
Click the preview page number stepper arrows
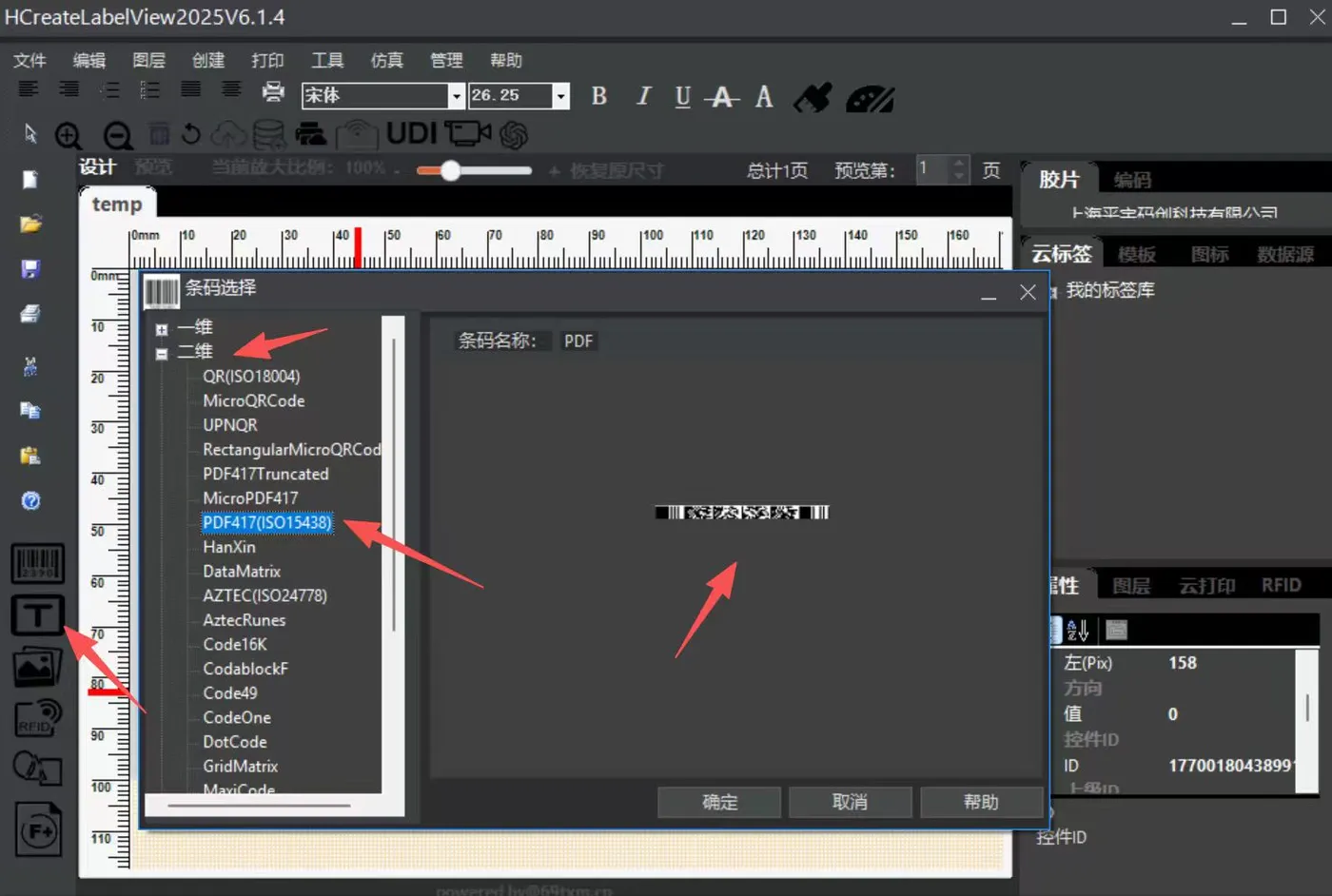(959, 170)
